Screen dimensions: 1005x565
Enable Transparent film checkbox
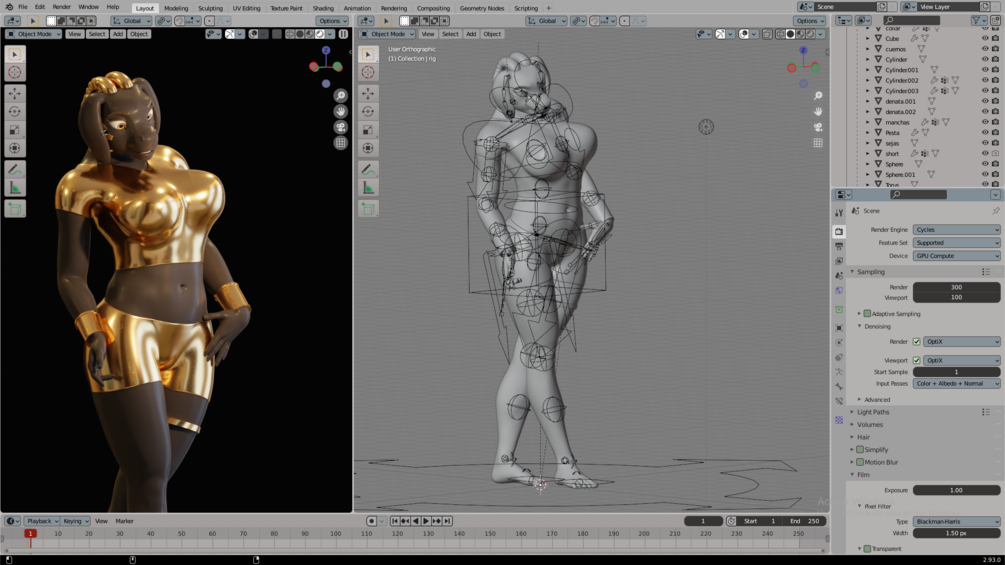point(867,549)
